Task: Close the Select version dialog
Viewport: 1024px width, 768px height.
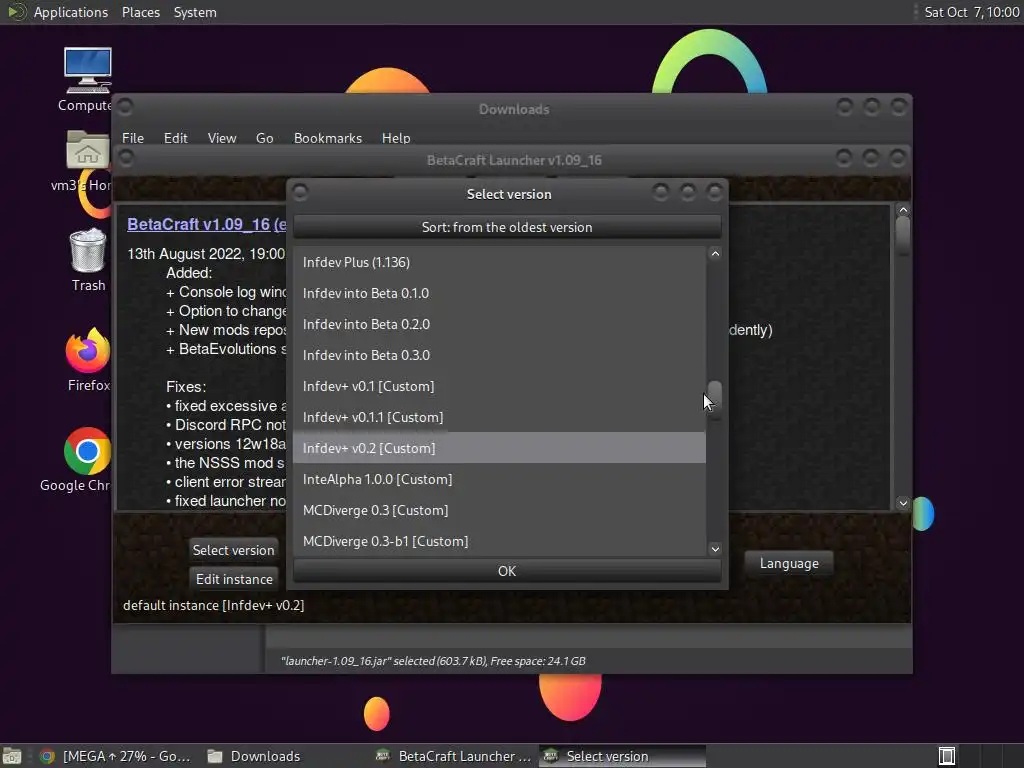Action: pos(715,191)
